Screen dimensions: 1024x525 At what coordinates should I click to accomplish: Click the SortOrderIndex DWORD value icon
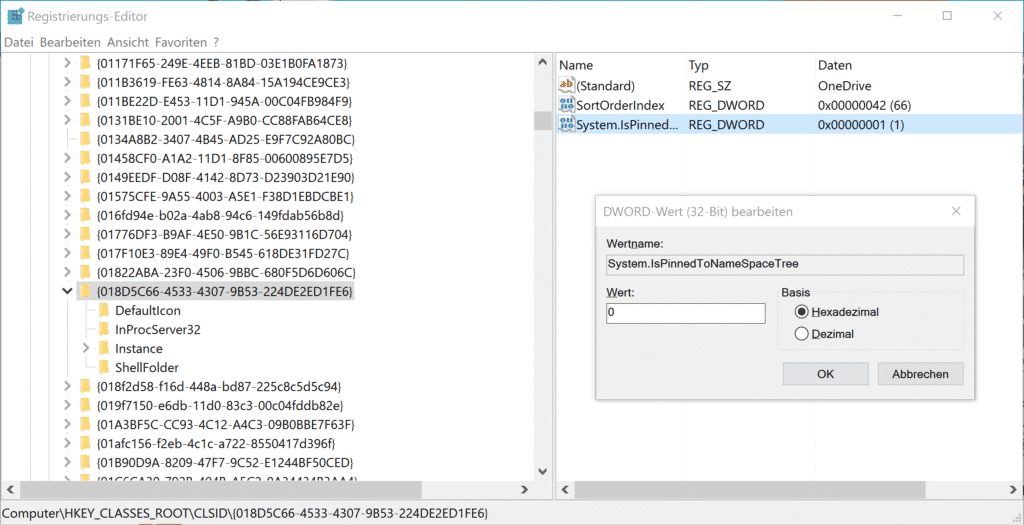tap(566, 105)
